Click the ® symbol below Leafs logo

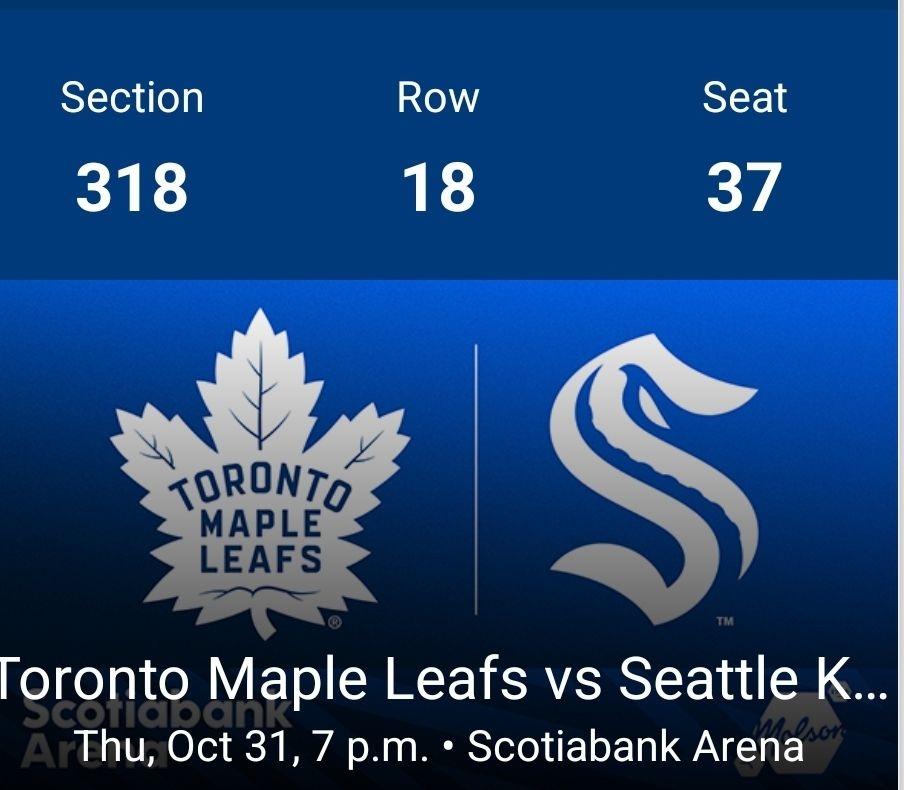click(x=335, y=622)
